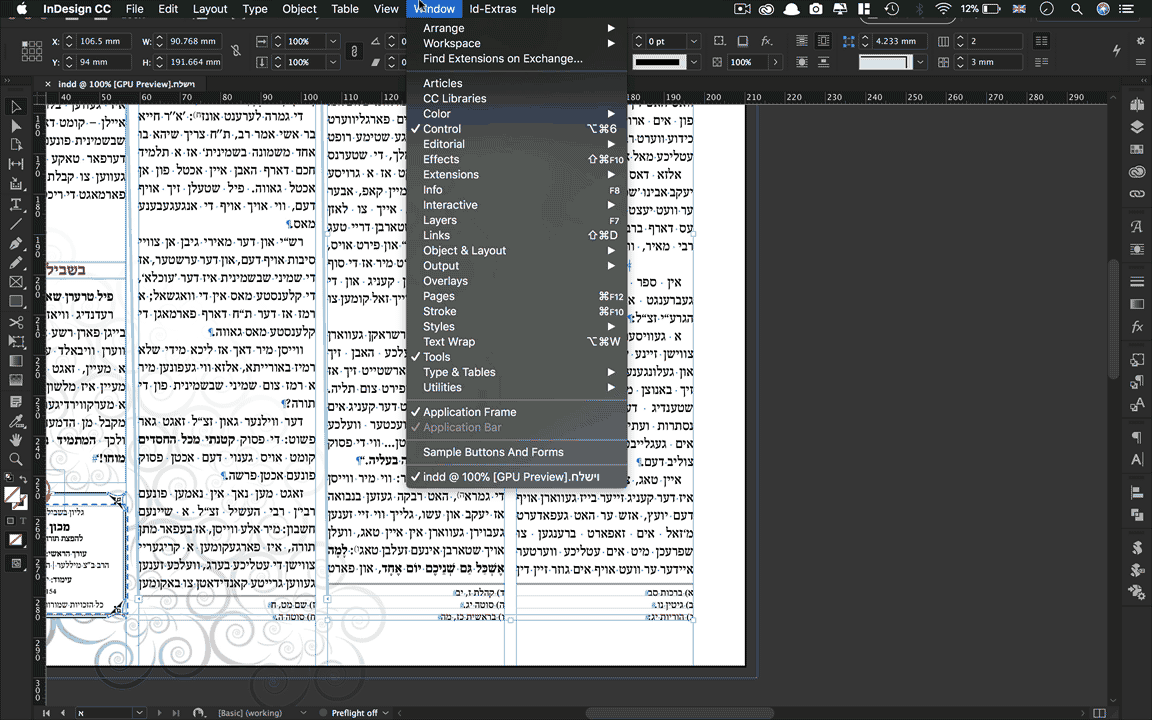
Task: Open the Pages panel from menu
Action: coord(438,296)
